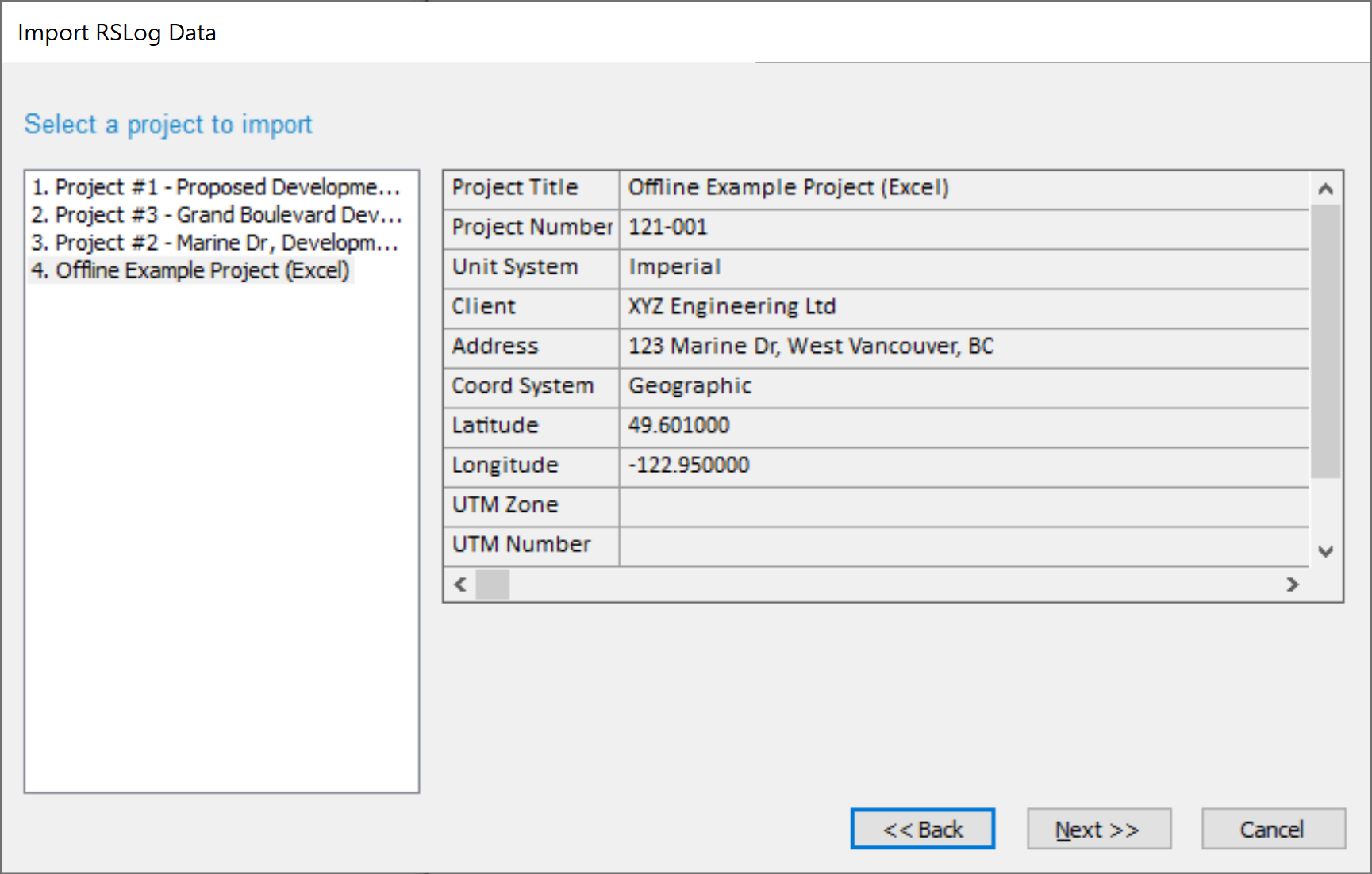Viewport: 1372px width, 874px height.
Task: Click the Coord System label cell
Action: pos(532,388)
